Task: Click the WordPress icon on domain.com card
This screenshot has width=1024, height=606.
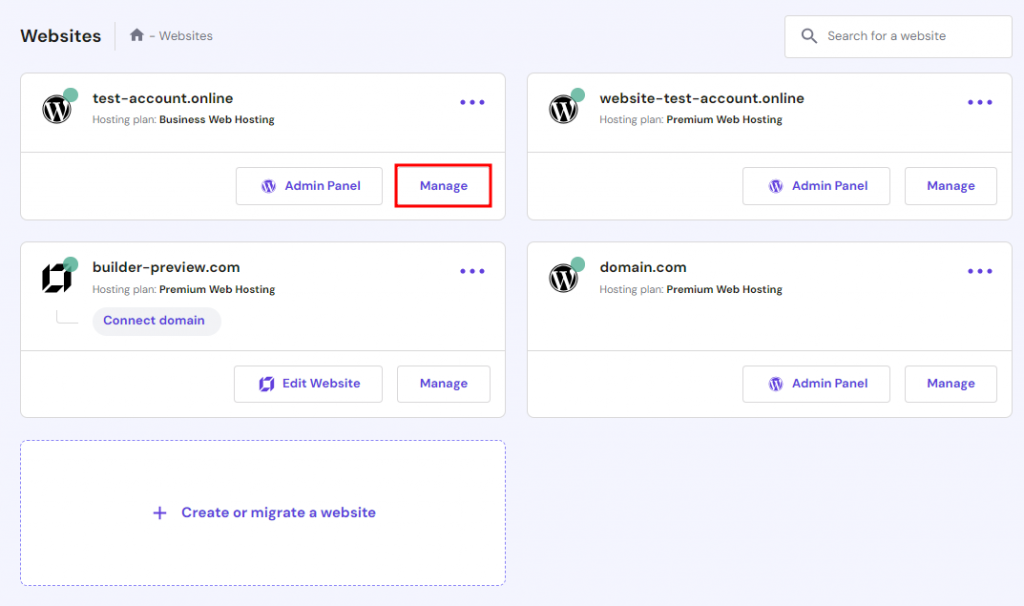Action: [565, 278]
